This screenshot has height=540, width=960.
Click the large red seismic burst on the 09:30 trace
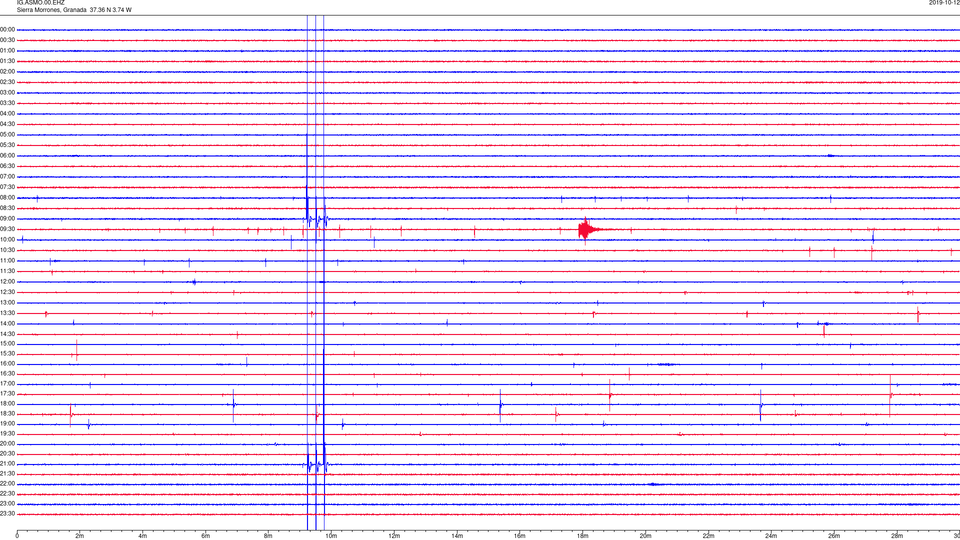(x=588, y=230)
